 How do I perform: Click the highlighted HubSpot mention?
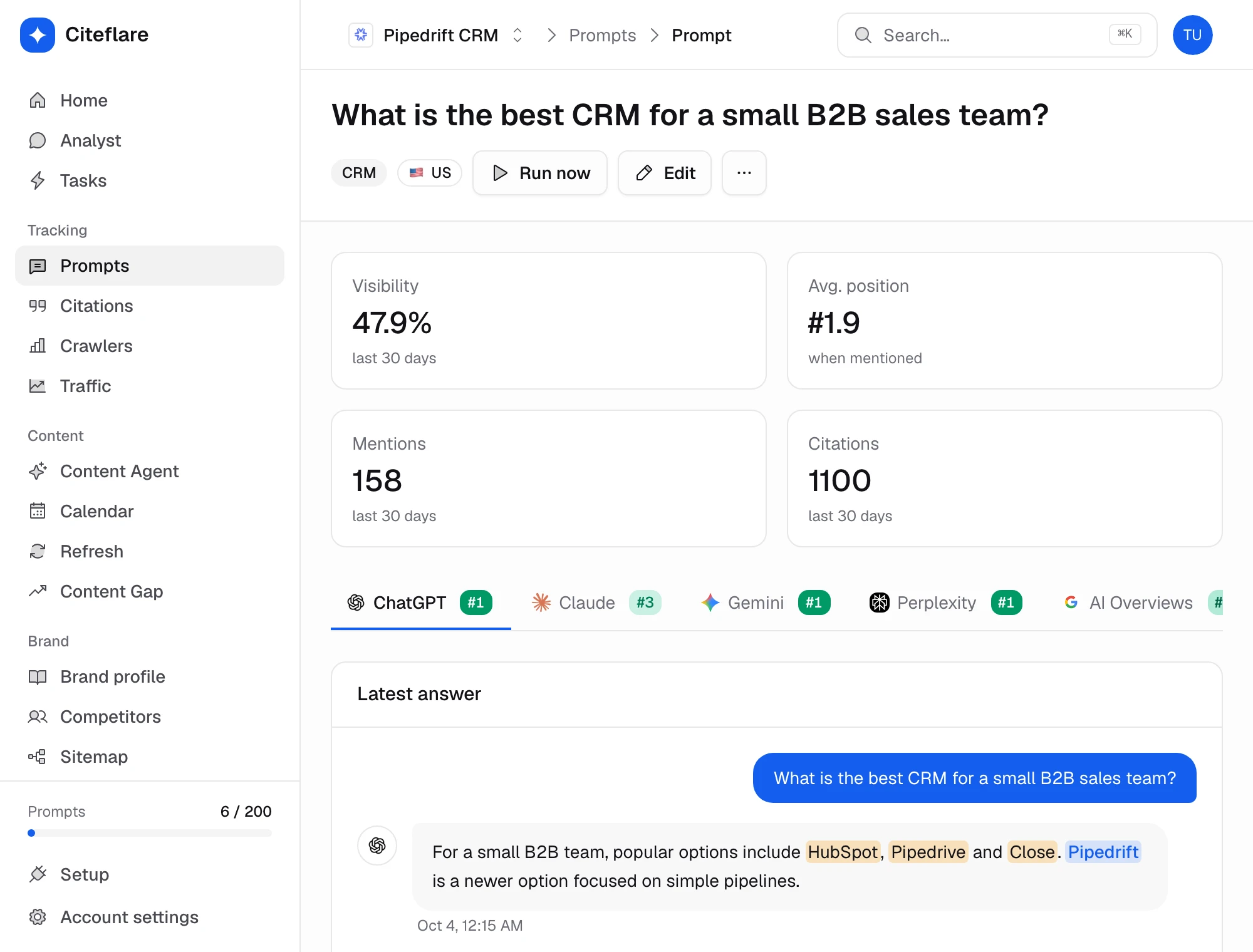tap(843, 852)
